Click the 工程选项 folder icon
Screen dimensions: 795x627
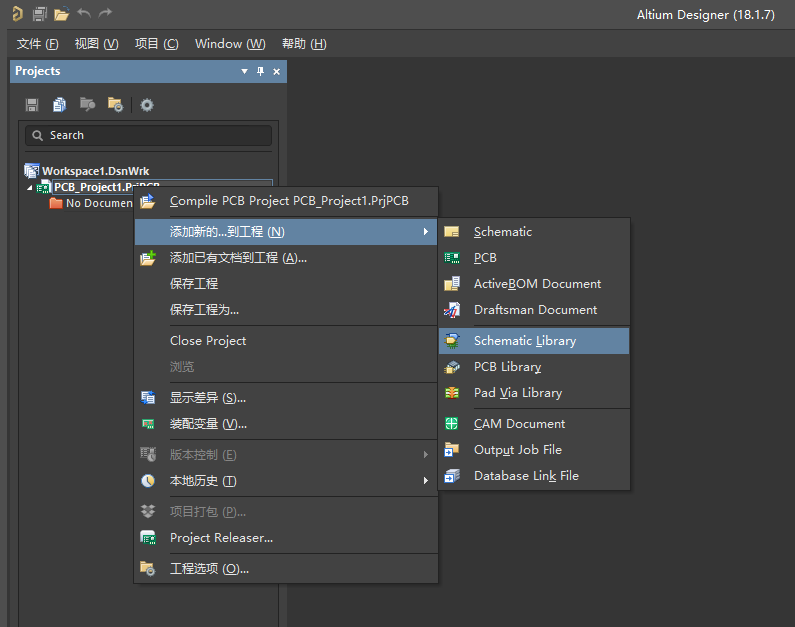(x=148, y=569)
